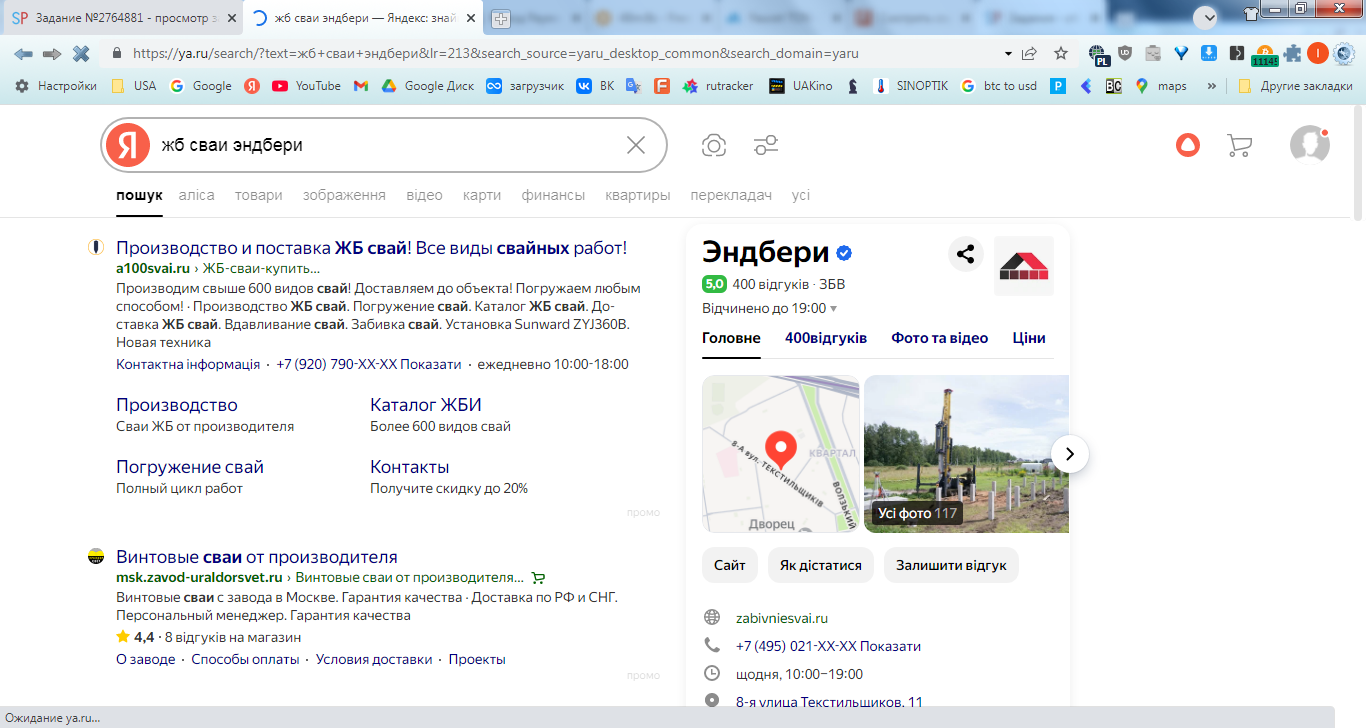Select the 'відео' search tab
The image size is (1366, 728).
click(x=424, y=195)
